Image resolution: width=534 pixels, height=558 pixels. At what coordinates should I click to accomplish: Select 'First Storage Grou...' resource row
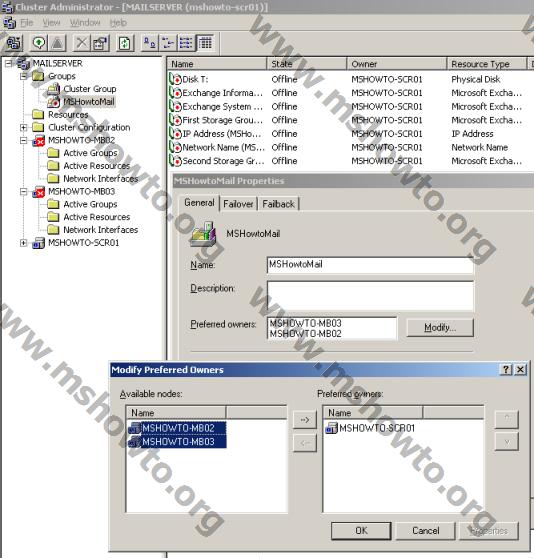pyautogui.click(x=222, y=120)
